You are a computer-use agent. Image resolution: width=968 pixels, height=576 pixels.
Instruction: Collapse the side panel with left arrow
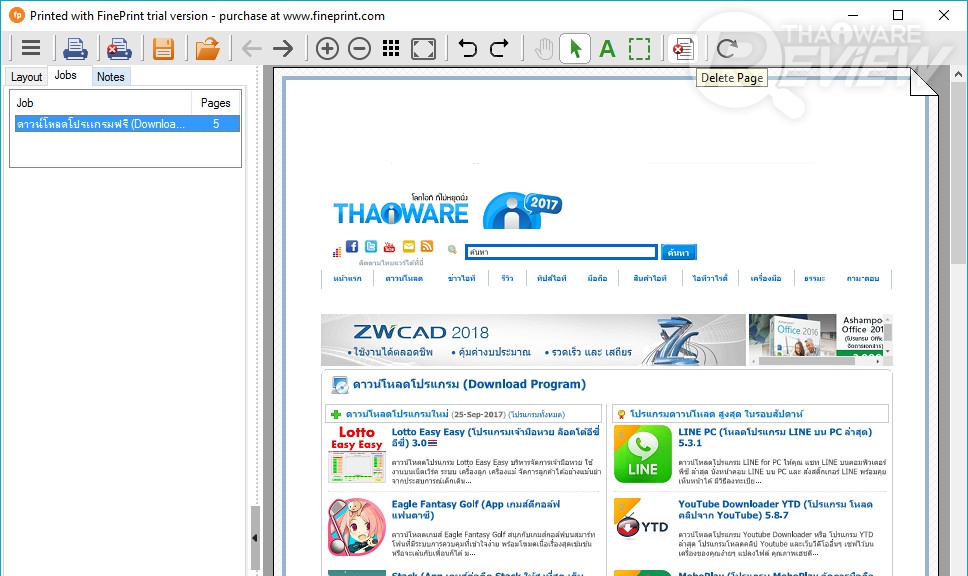[x=255, y=538]
